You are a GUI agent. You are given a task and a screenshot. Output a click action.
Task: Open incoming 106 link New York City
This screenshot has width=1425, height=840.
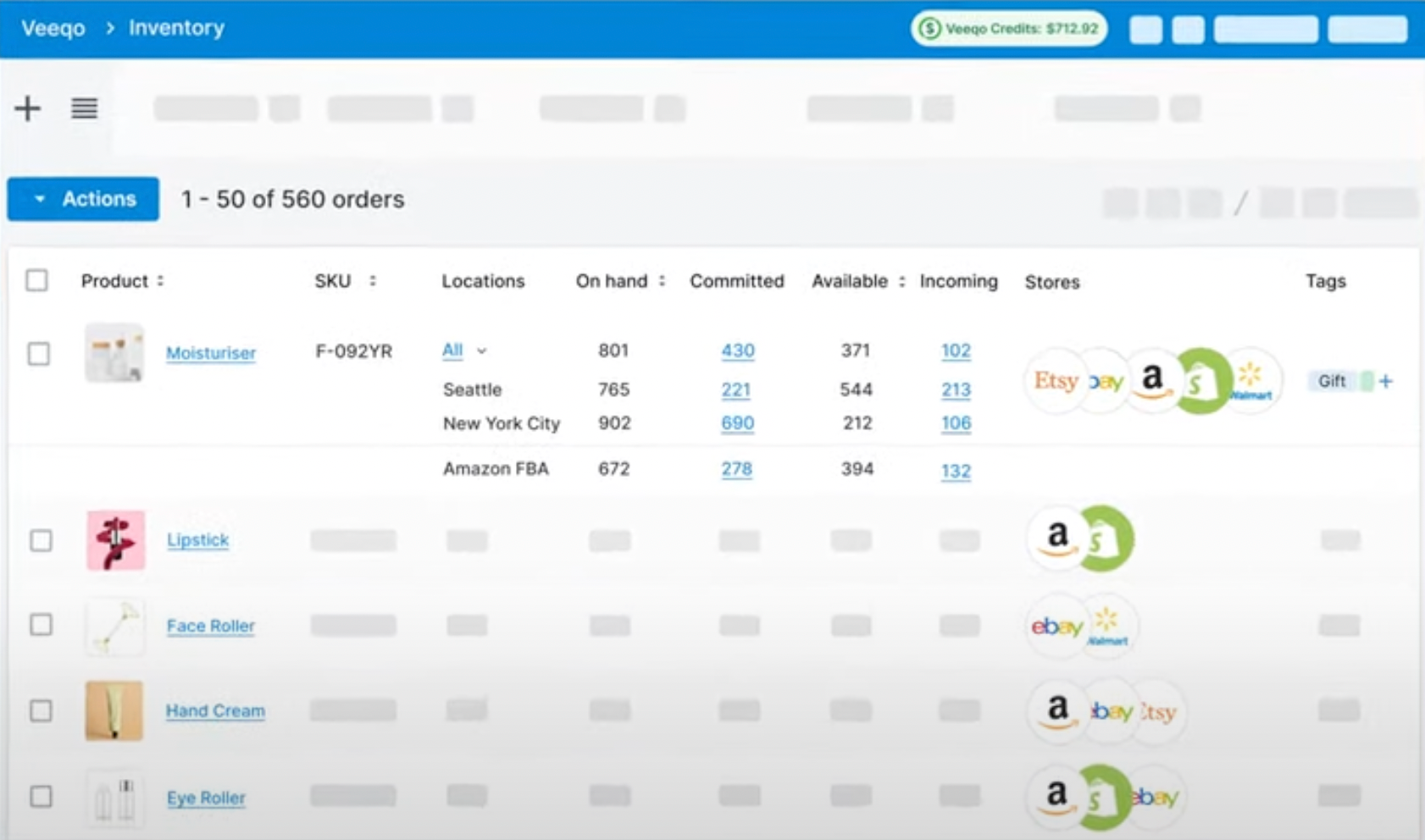pyautogui.click(x=956, y=423)
